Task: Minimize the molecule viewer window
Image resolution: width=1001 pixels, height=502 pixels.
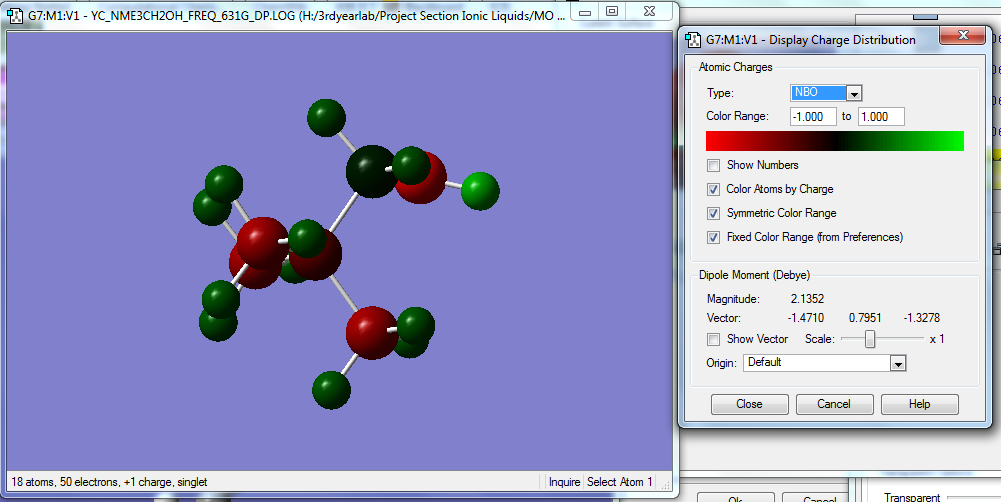Action: (x=586, y=11)
